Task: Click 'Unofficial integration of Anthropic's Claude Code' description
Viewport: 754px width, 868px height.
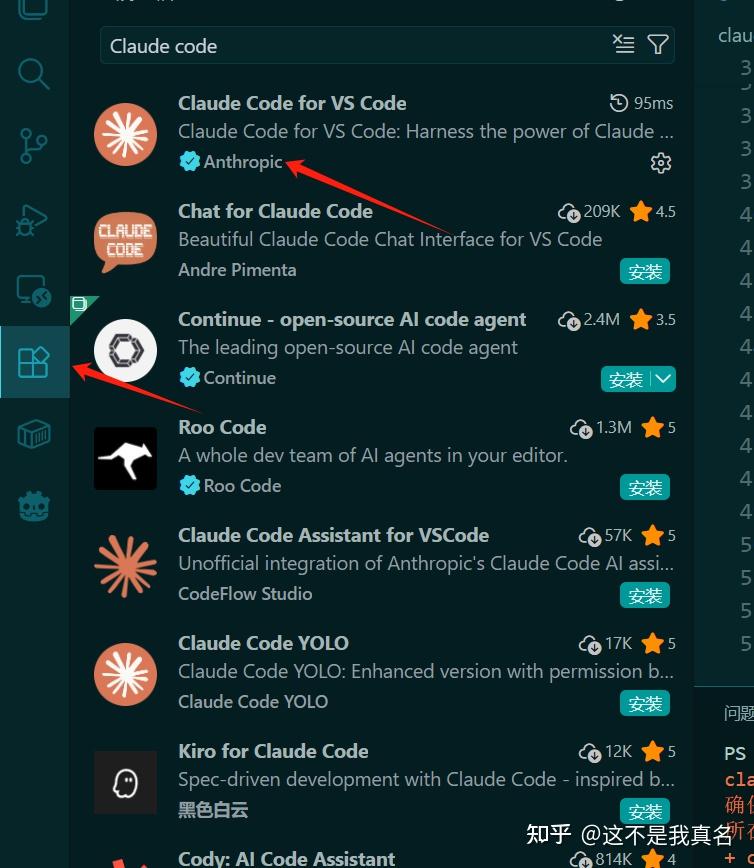Action: (x=426, y=563)
